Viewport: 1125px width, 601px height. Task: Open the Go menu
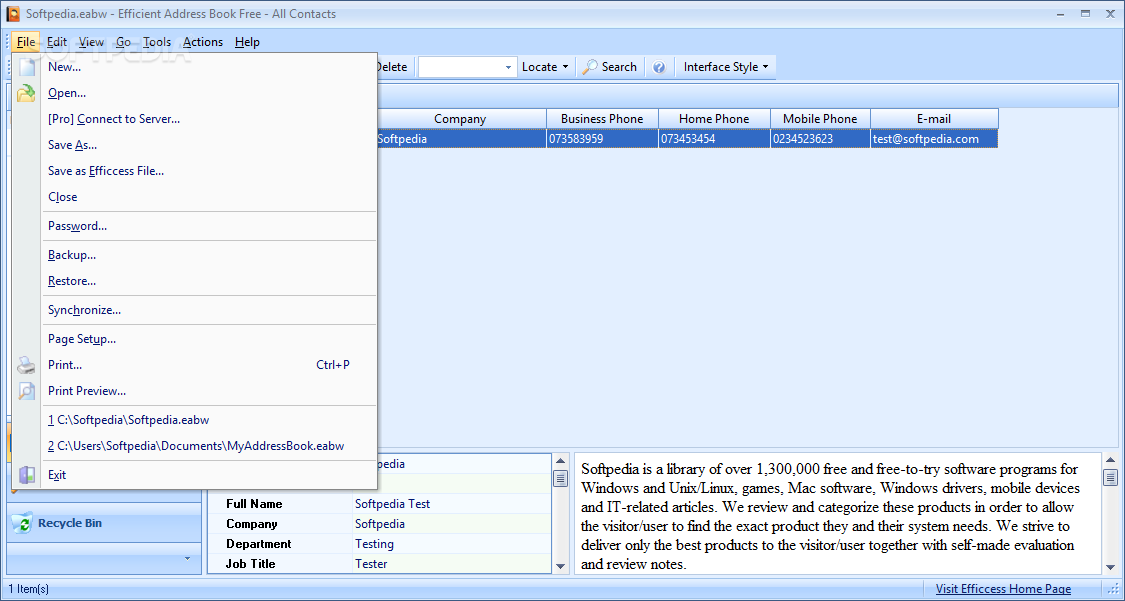click(x=123, y=42)
